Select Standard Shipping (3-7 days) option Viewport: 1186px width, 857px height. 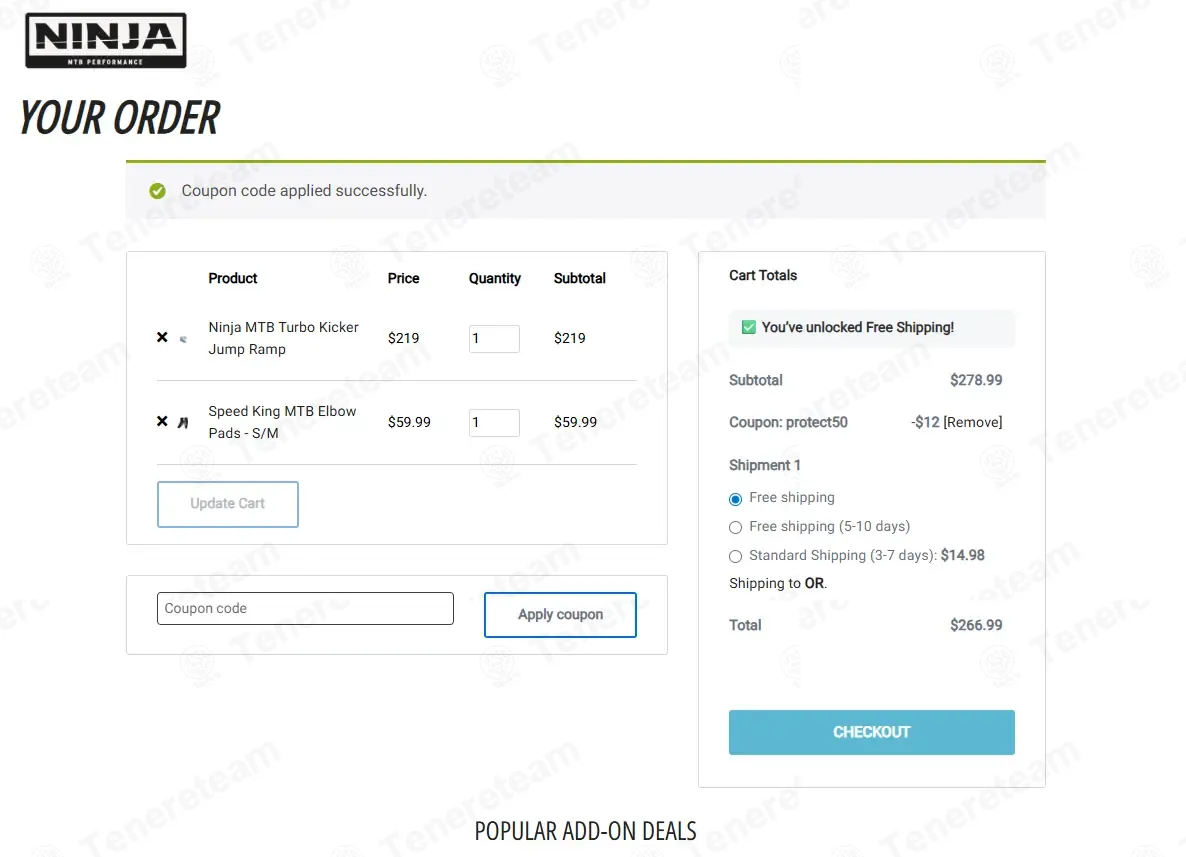tap(736, 556)
